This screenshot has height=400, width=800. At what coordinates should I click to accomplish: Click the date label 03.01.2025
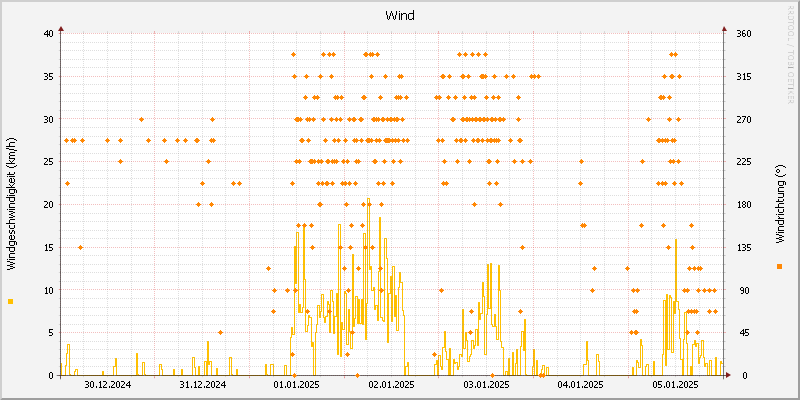tap(486, 385)
